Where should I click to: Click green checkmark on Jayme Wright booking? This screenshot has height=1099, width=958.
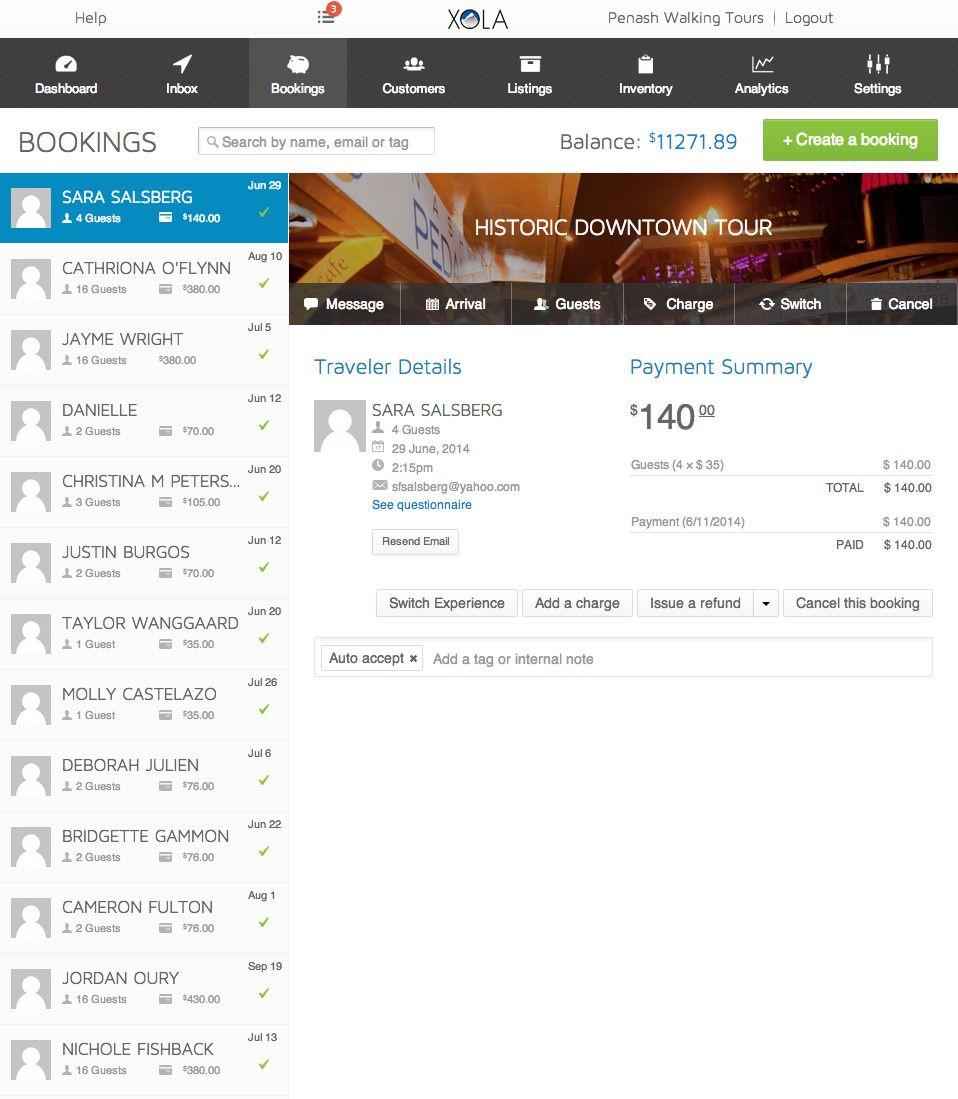264,354
